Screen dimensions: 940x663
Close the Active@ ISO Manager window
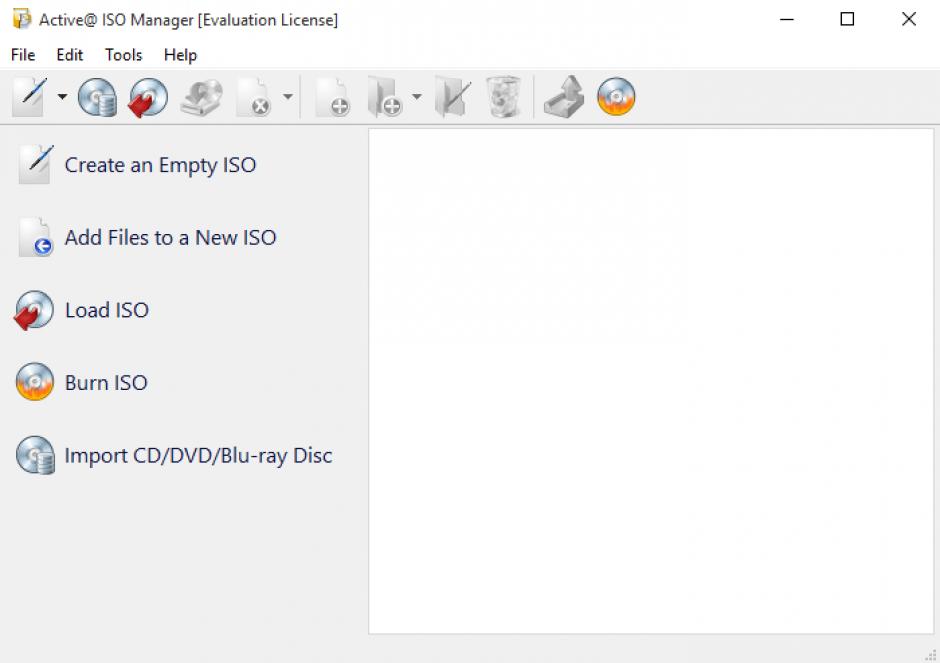click(x=909, y=19)
